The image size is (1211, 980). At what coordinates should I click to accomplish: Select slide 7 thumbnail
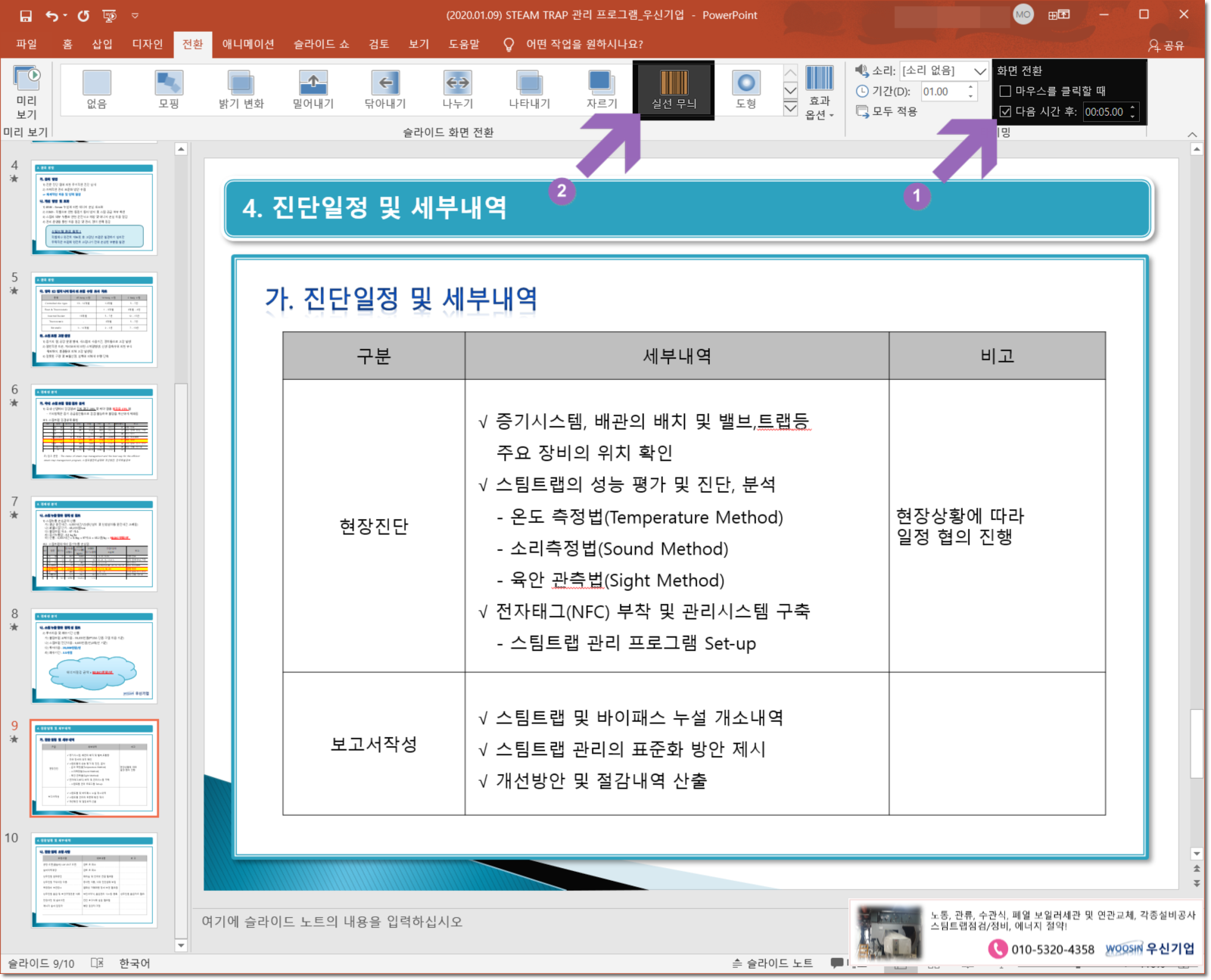tap(94, 543)
